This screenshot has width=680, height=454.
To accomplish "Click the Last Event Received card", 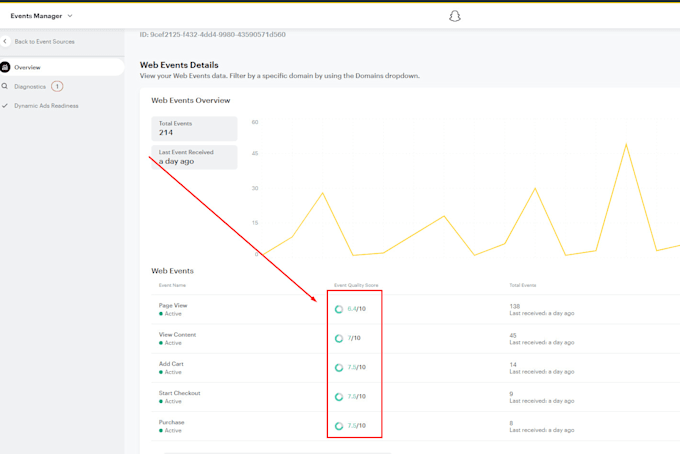I will tap(194, 157).
